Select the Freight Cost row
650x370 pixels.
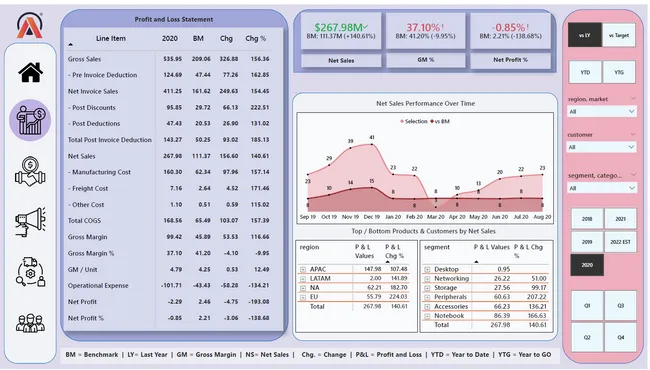point(169,189)
